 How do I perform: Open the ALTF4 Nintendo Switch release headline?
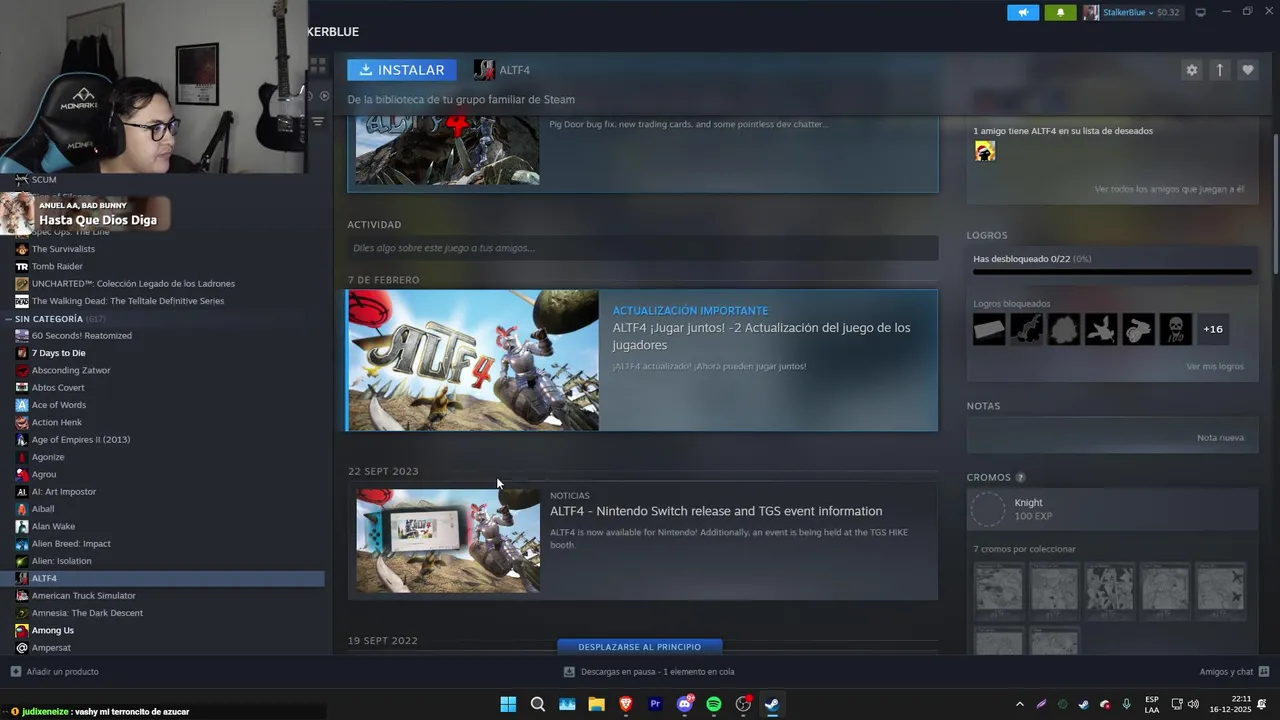(x=716, y=511)
